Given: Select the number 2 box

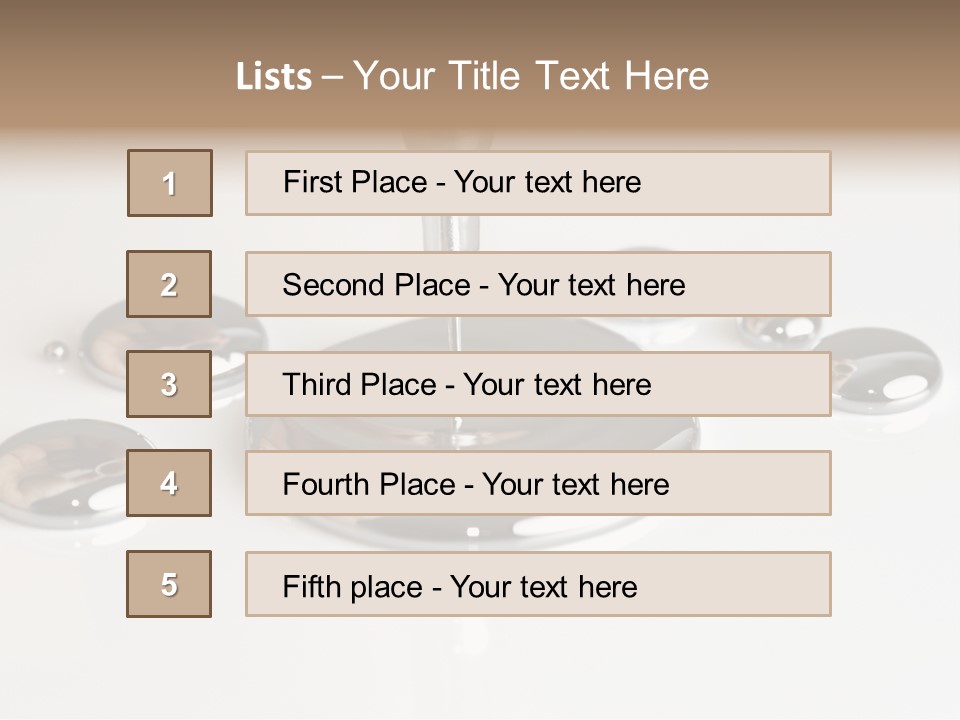Looking at the screenshot, I should click(x=169, y=284).
